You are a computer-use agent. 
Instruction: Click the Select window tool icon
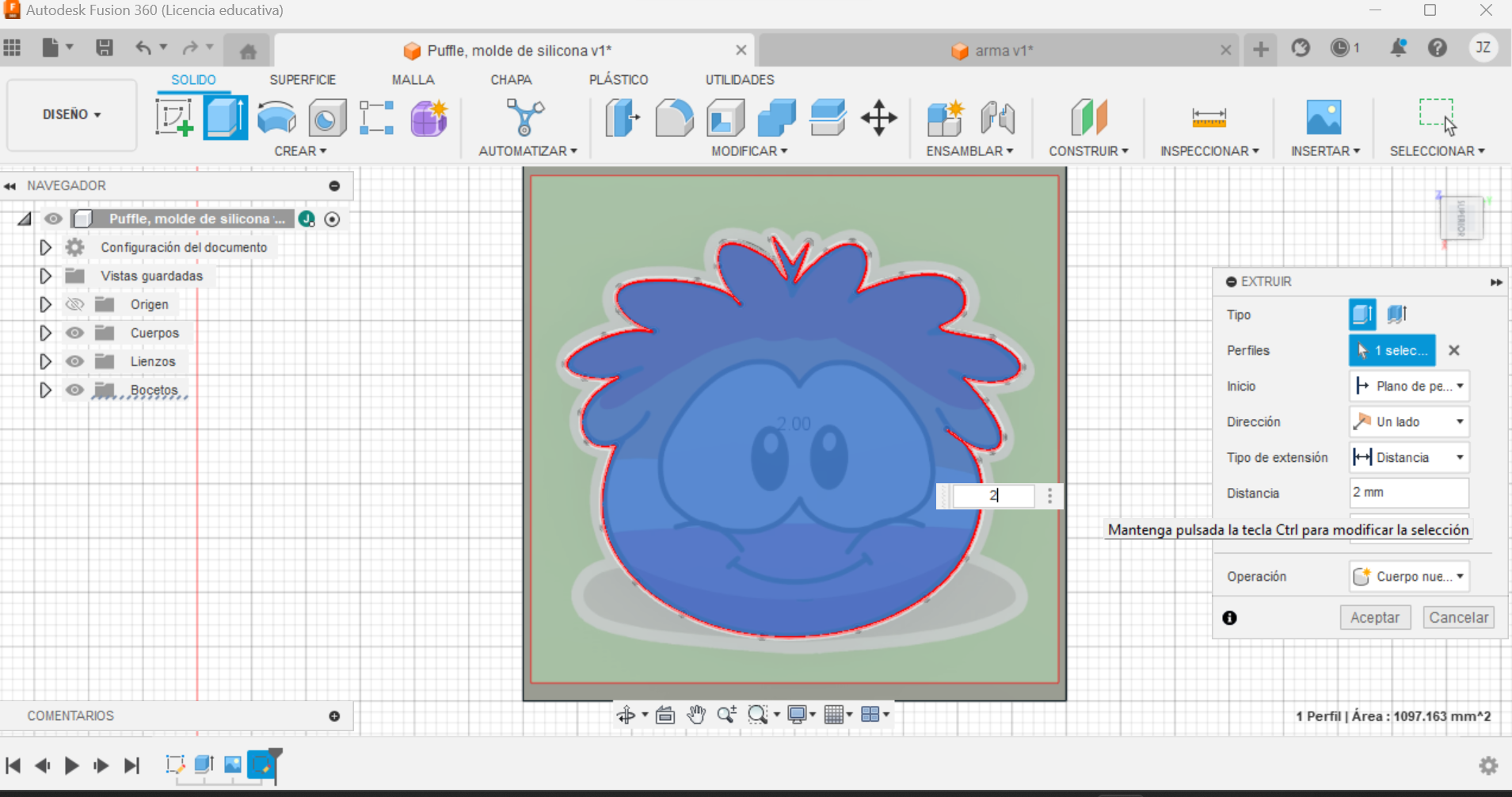click(1437, 116)
